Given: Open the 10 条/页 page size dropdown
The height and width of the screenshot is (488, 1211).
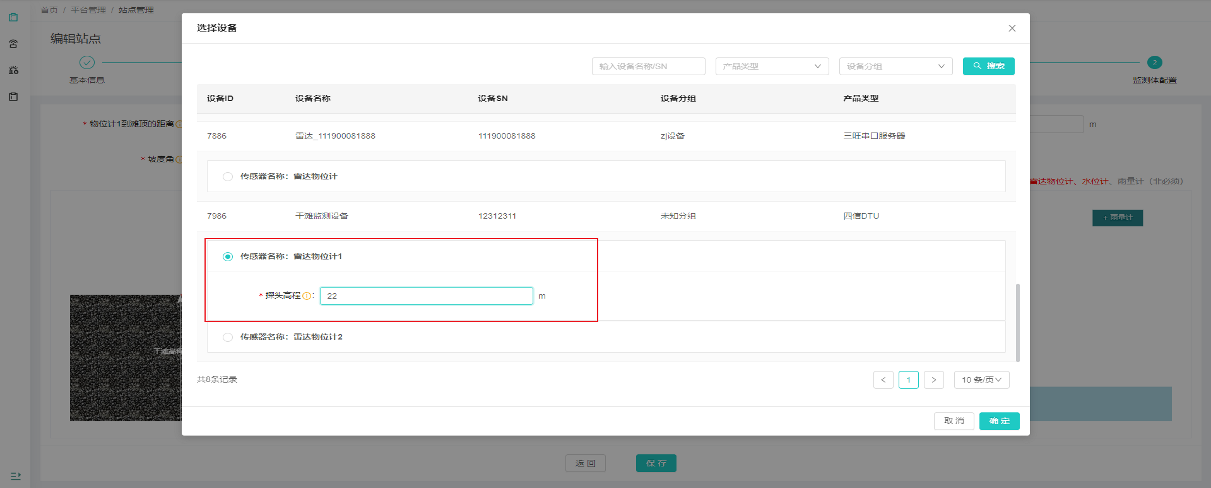Looking at the screenshot, I should pos(981,380).
